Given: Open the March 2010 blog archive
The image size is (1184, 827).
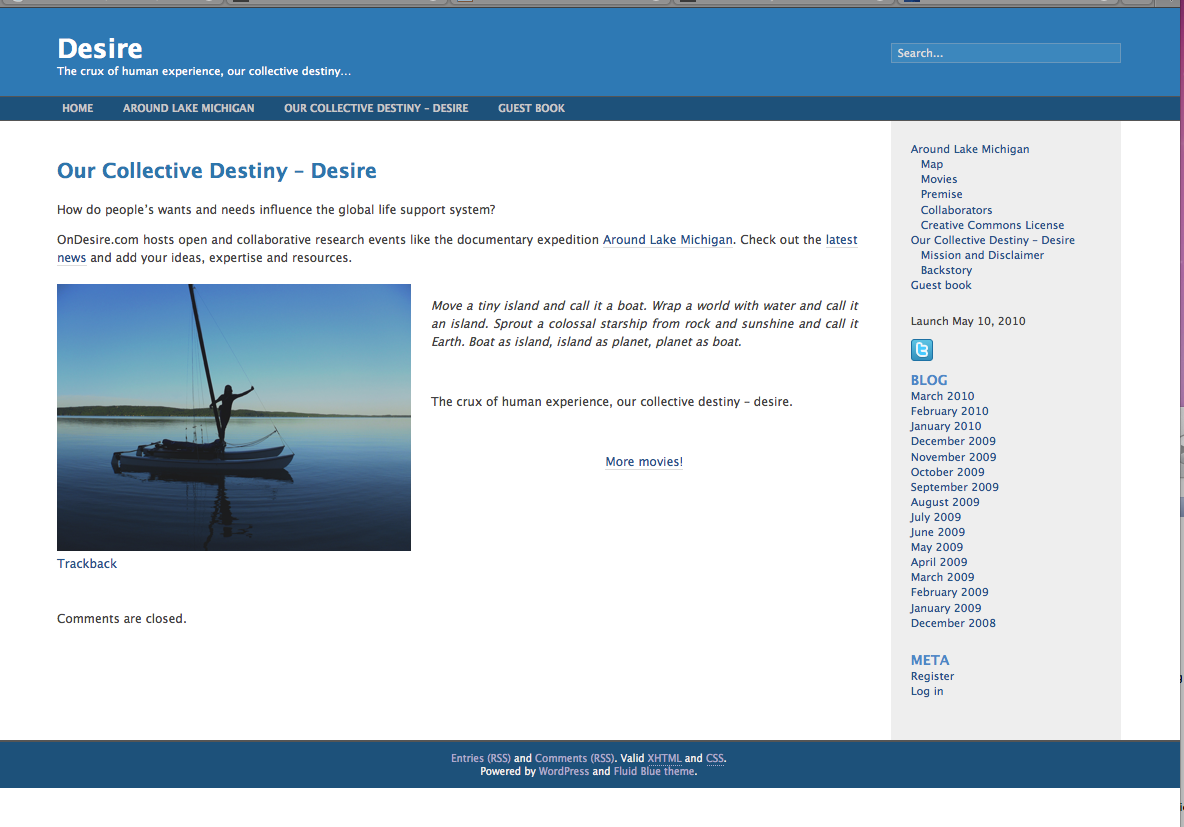Looking at the screenshot, I should [x=942, y=396].
